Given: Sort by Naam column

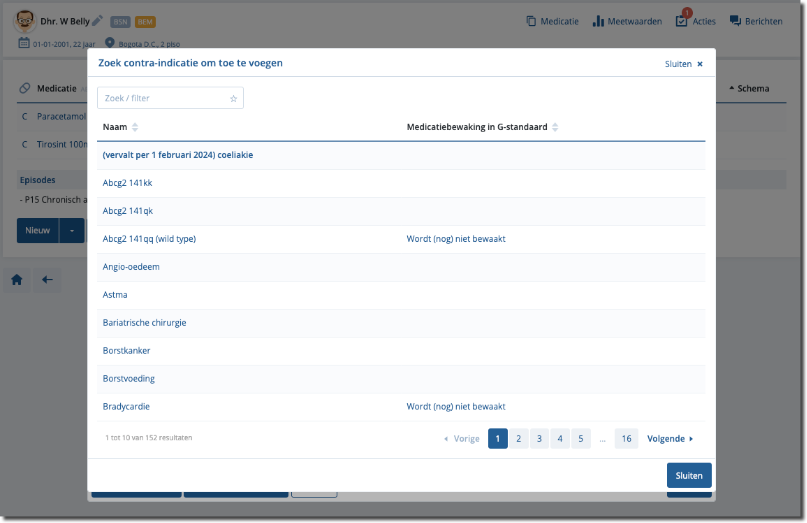Looking at the screenshot, I should [x=135, y=127].
